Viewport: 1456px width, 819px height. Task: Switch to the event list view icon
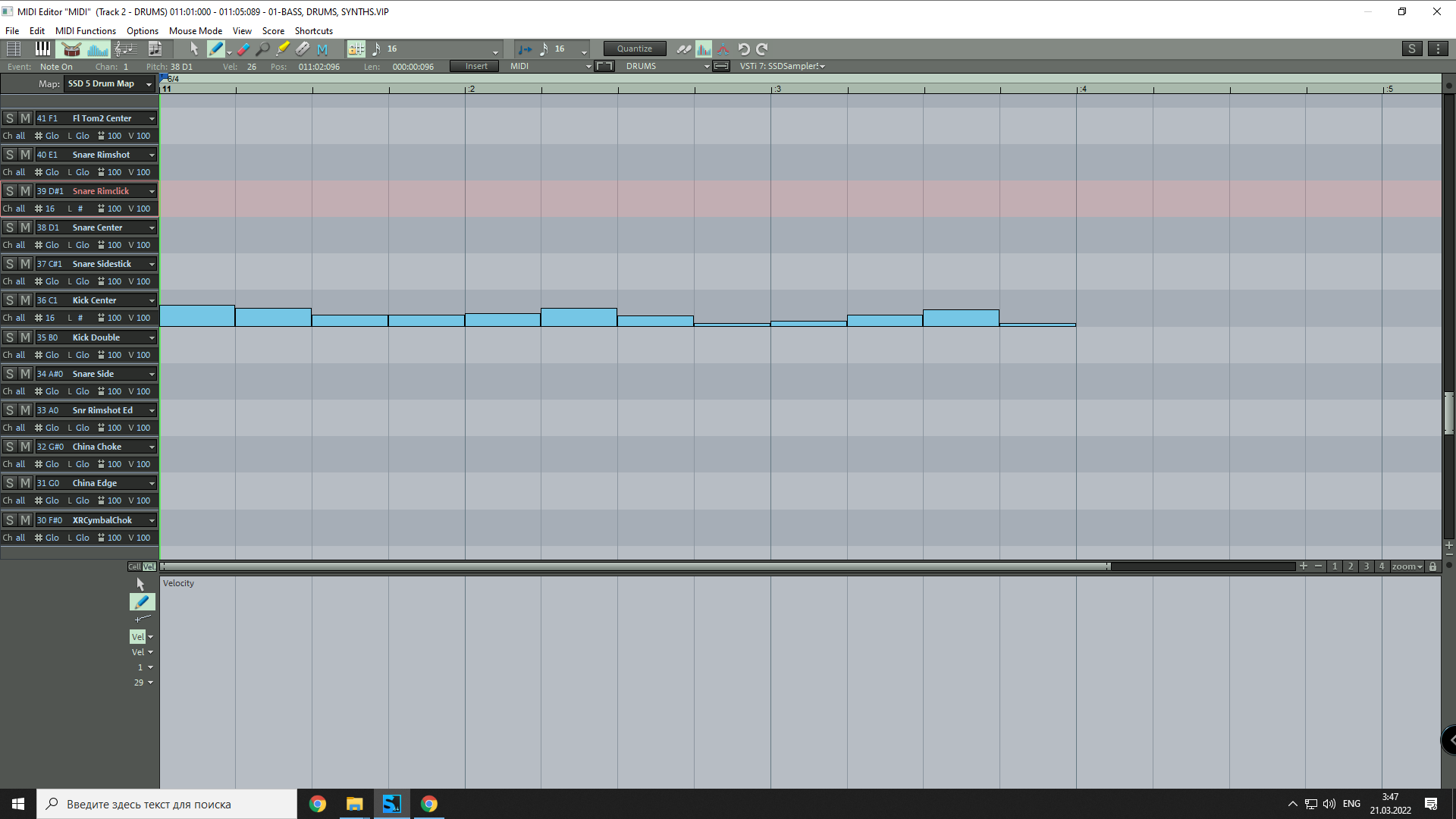tap(13, 49)
